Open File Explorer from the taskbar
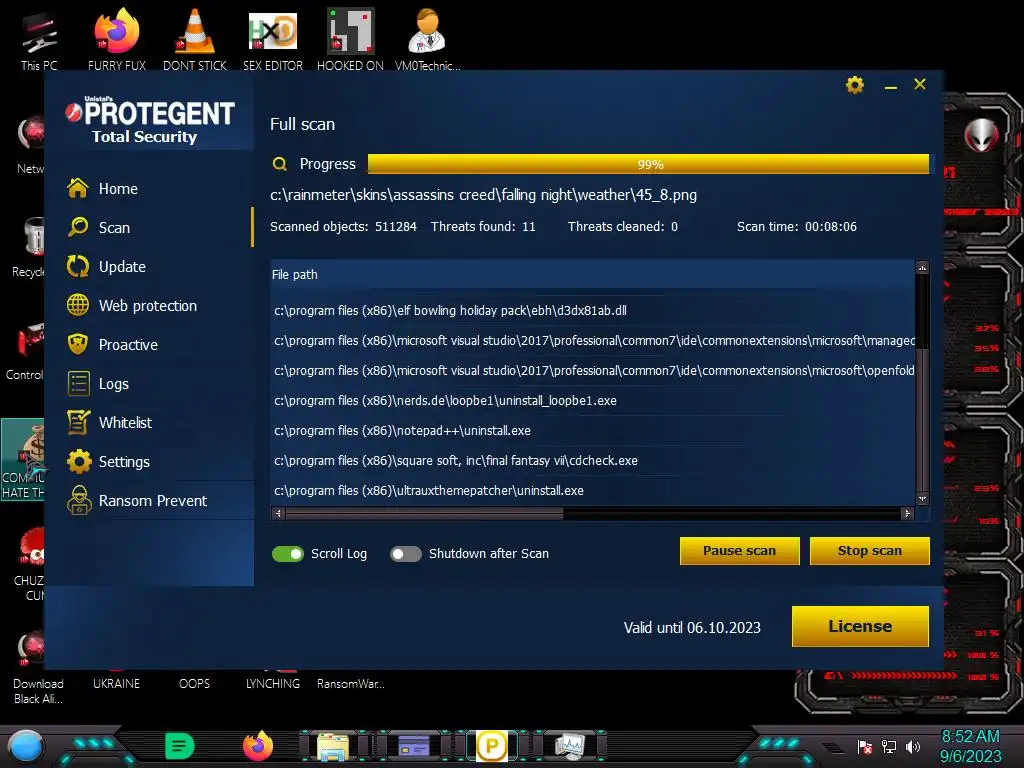This screenshot has width=1024, height=768. [333, 747]
